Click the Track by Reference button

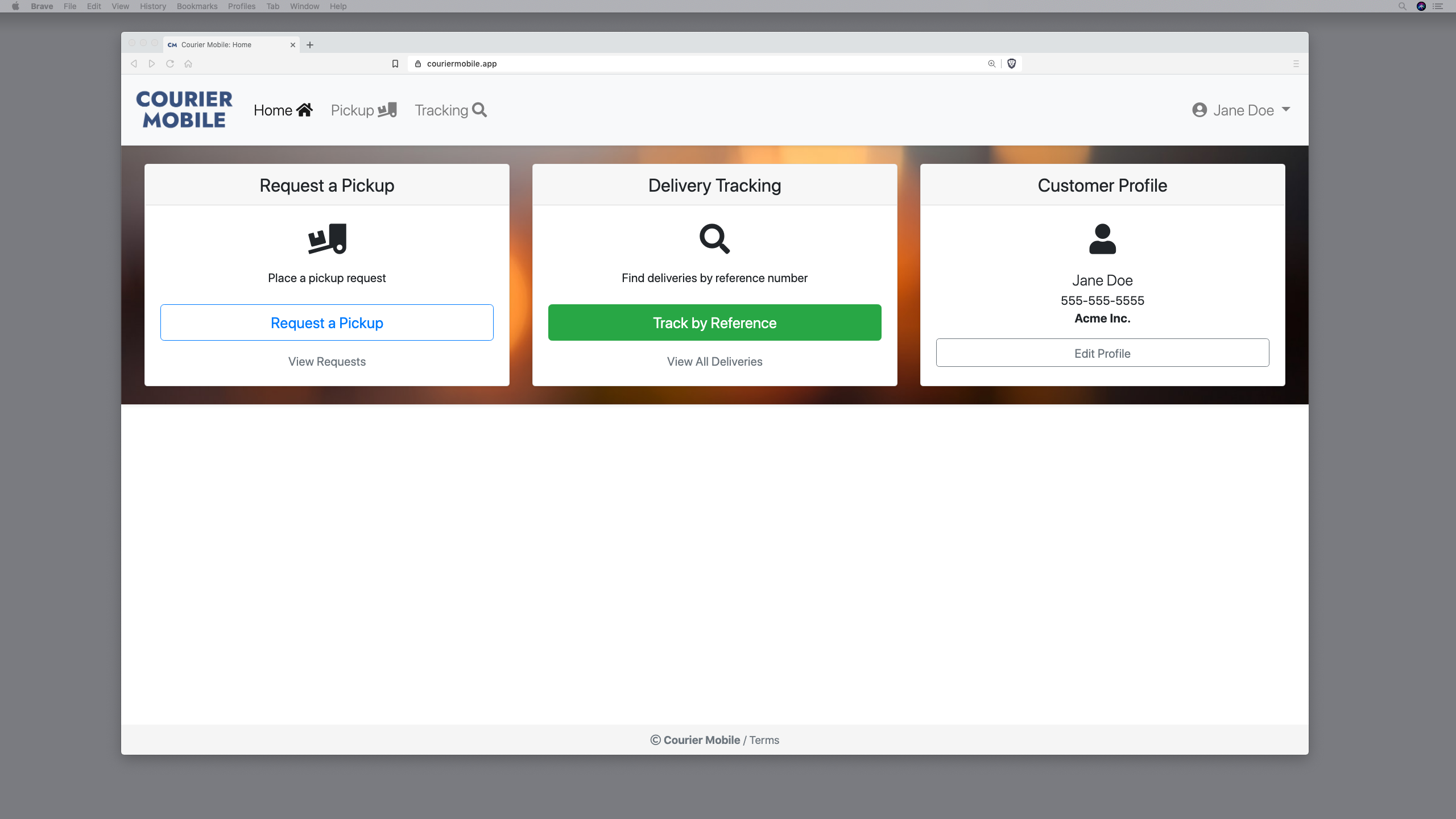point(714,322)
